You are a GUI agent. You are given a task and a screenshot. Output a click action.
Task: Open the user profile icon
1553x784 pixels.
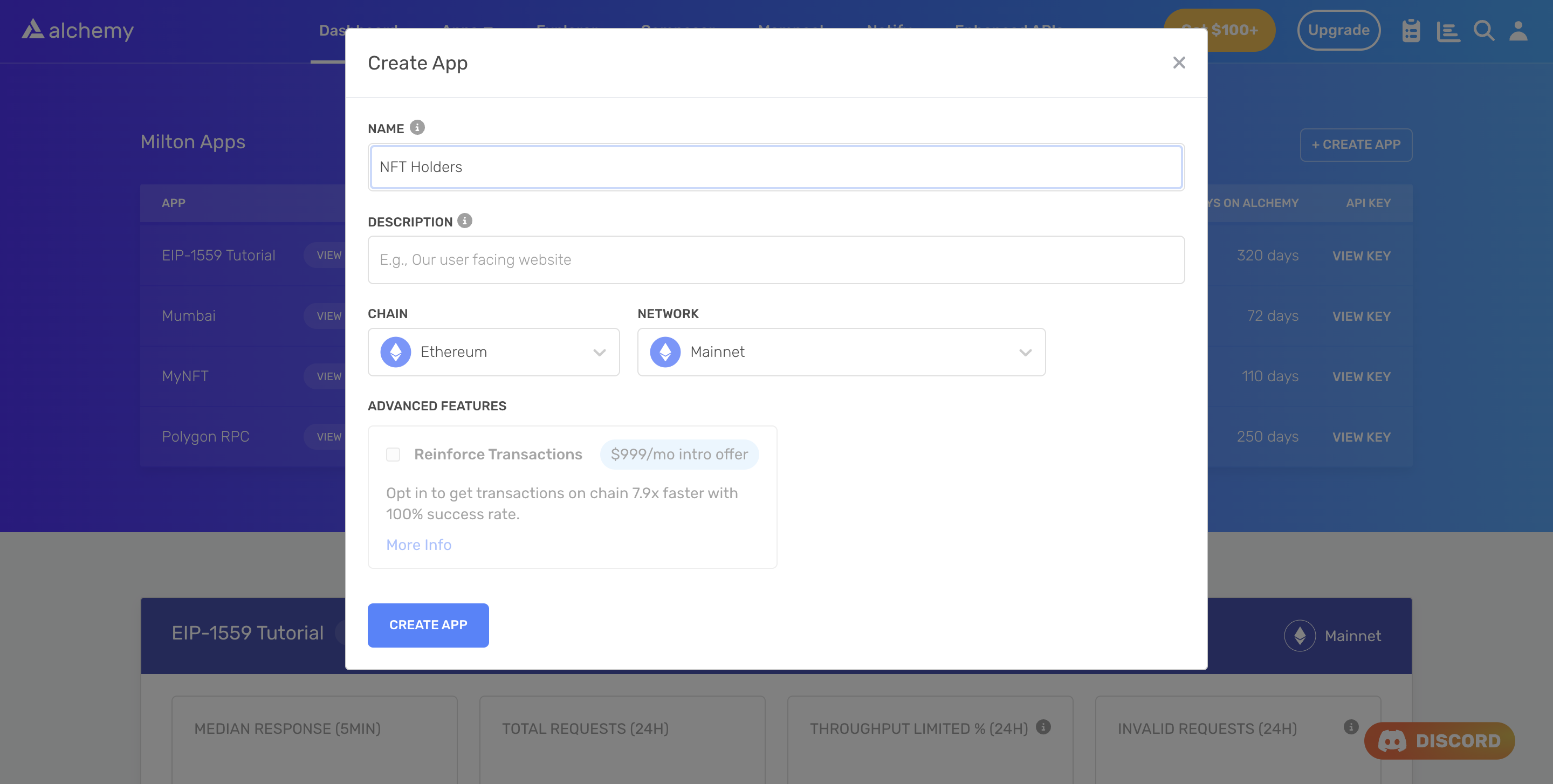pos(1518,30)
